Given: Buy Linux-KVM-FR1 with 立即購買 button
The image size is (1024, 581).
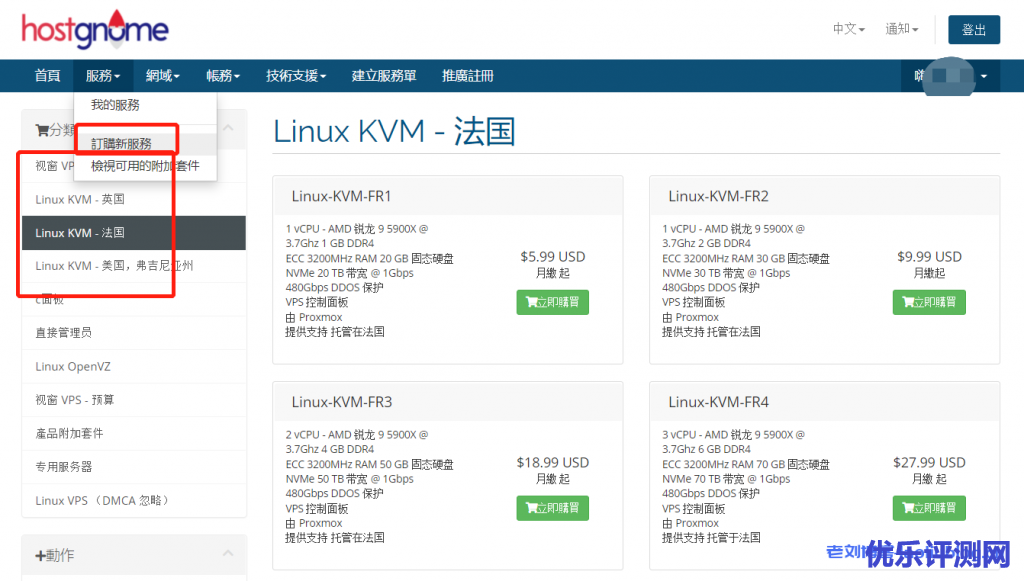Looking at the screenshot, I should (x=552, y=302).
